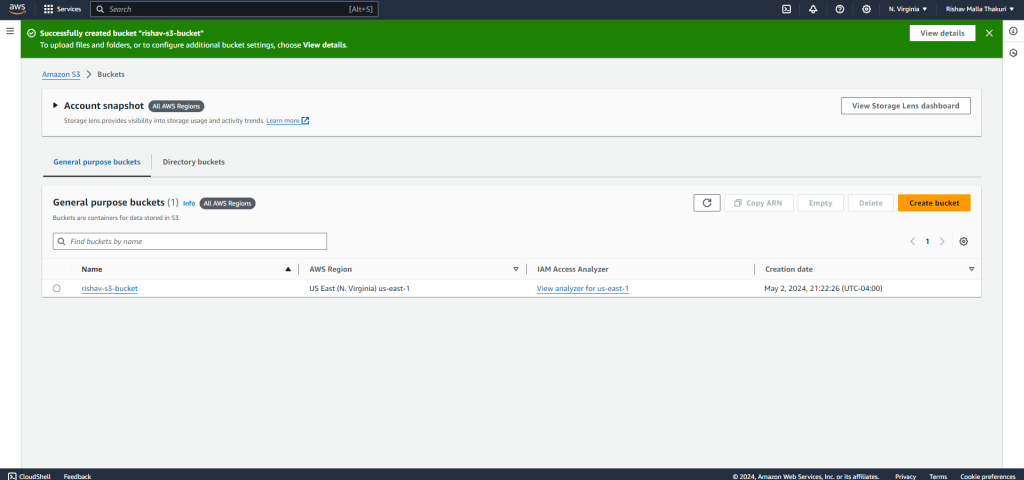
Task: Dismiss the green success banner
Action: 989,33
